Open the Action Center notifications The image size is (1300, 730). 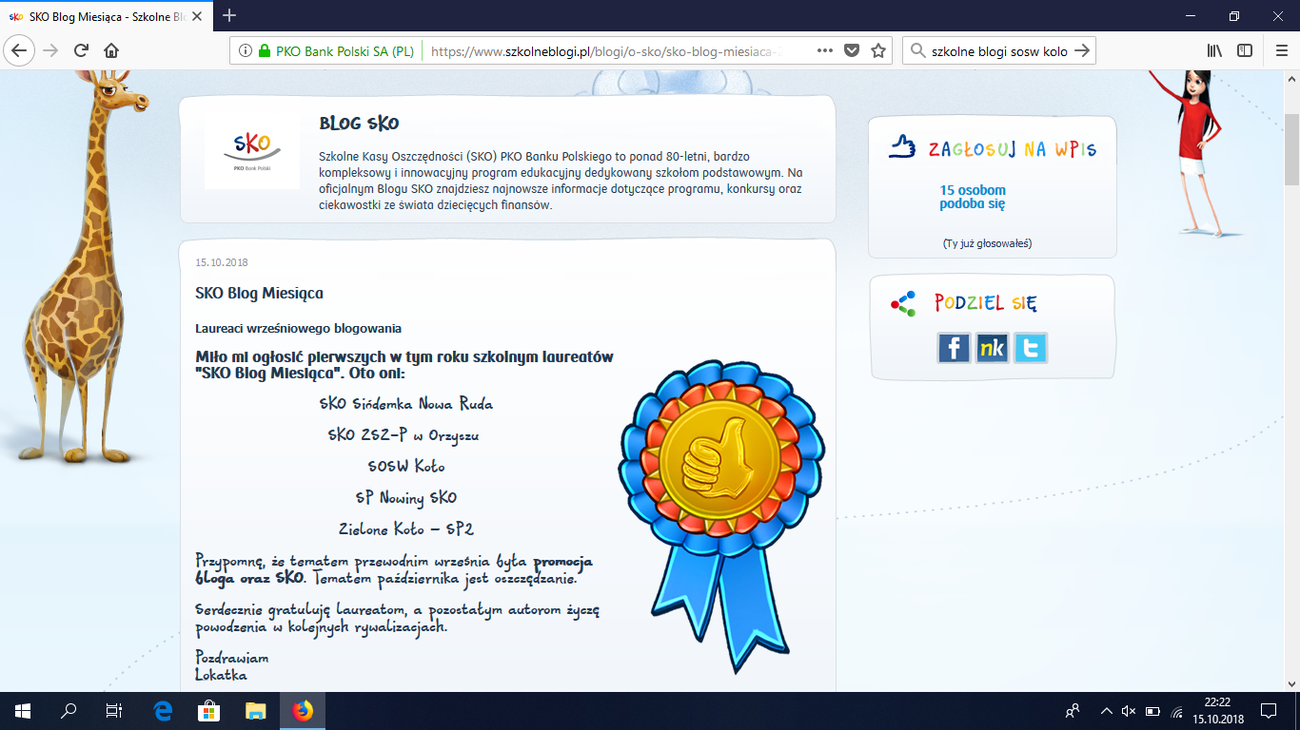tap(1268, 711)
